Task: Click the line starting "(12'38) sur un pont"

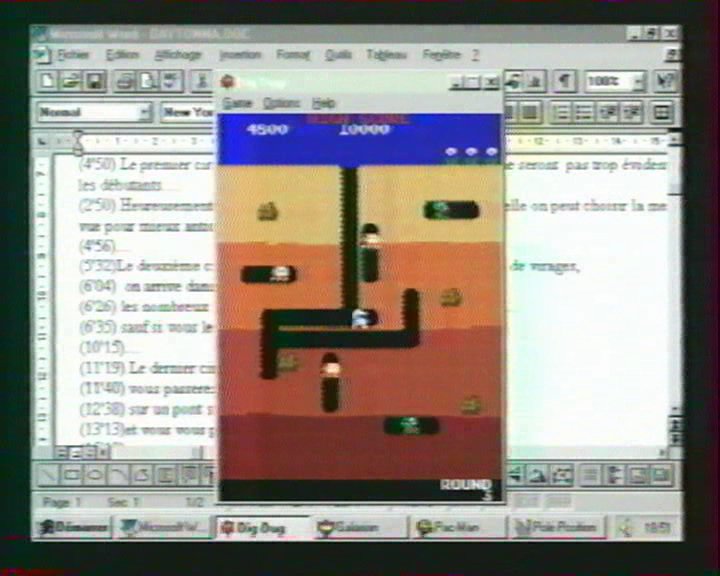Action: 147,408
